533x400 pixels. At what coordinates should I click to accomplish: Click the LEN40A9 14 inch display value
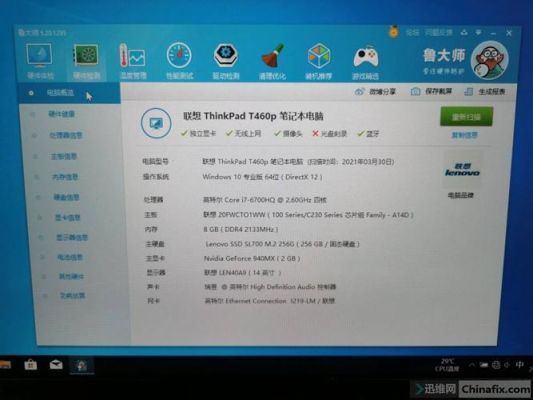point(242,273)
